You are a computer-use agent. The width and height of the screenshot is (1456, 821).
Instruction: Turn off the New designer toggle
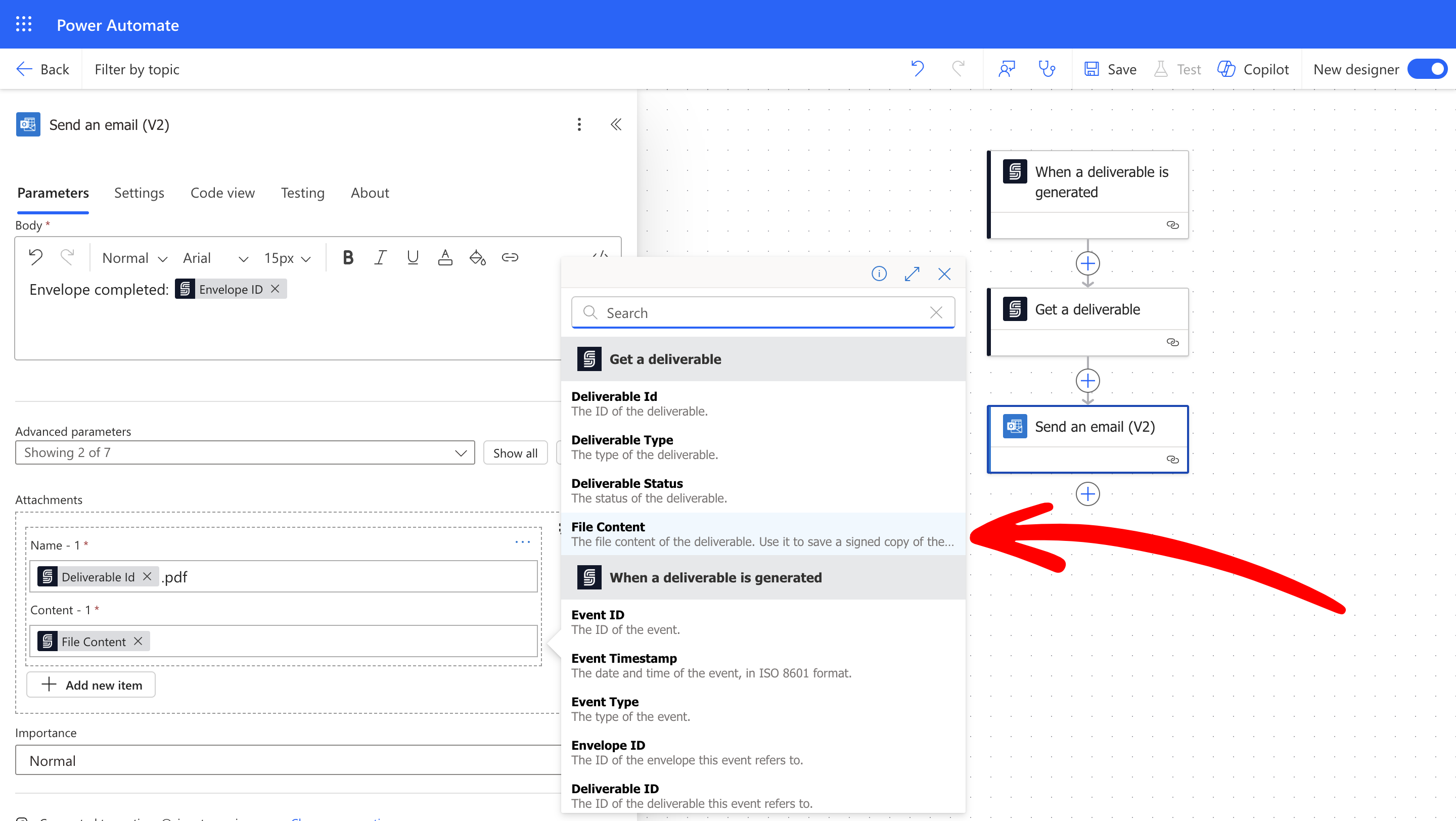[1428, 69]
